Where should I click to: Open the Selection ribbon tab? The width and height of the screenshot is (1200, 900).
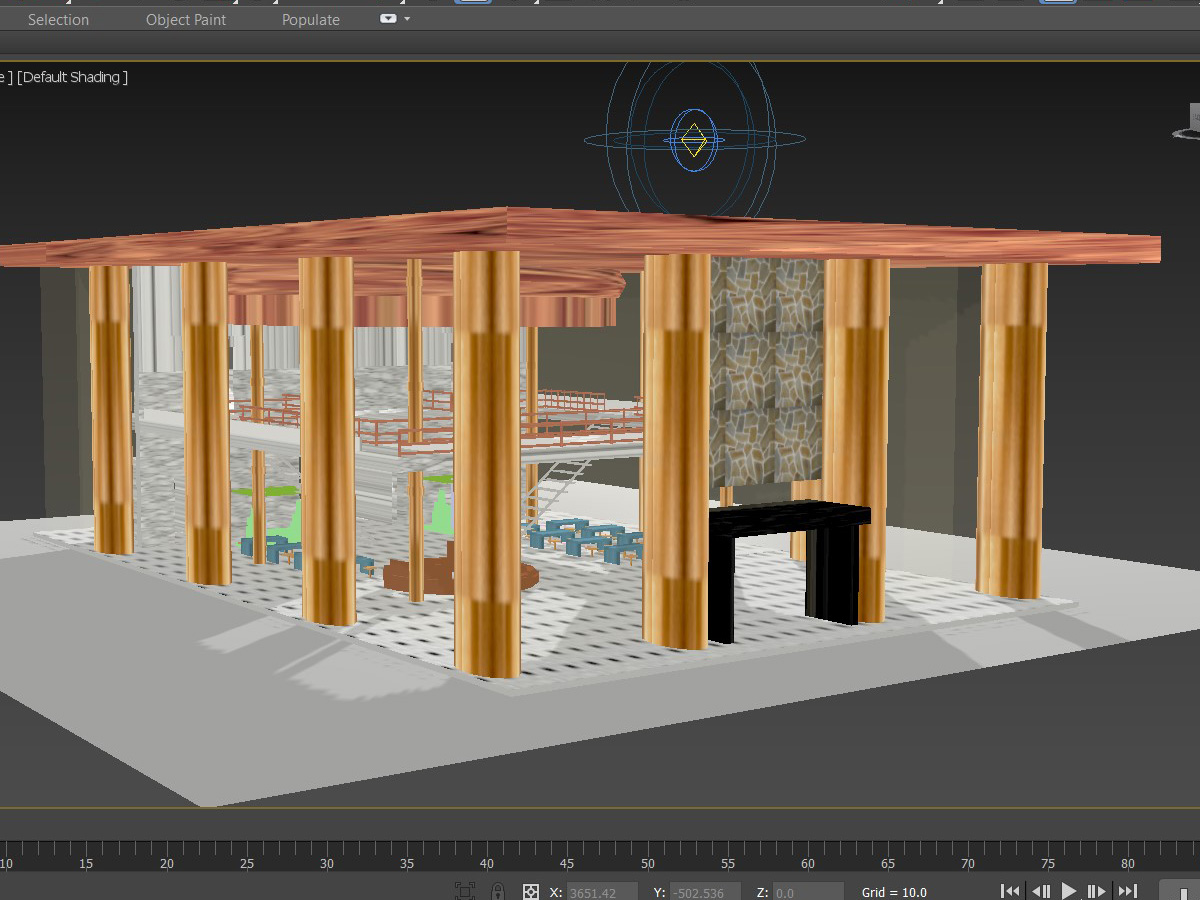pos(58,20)
